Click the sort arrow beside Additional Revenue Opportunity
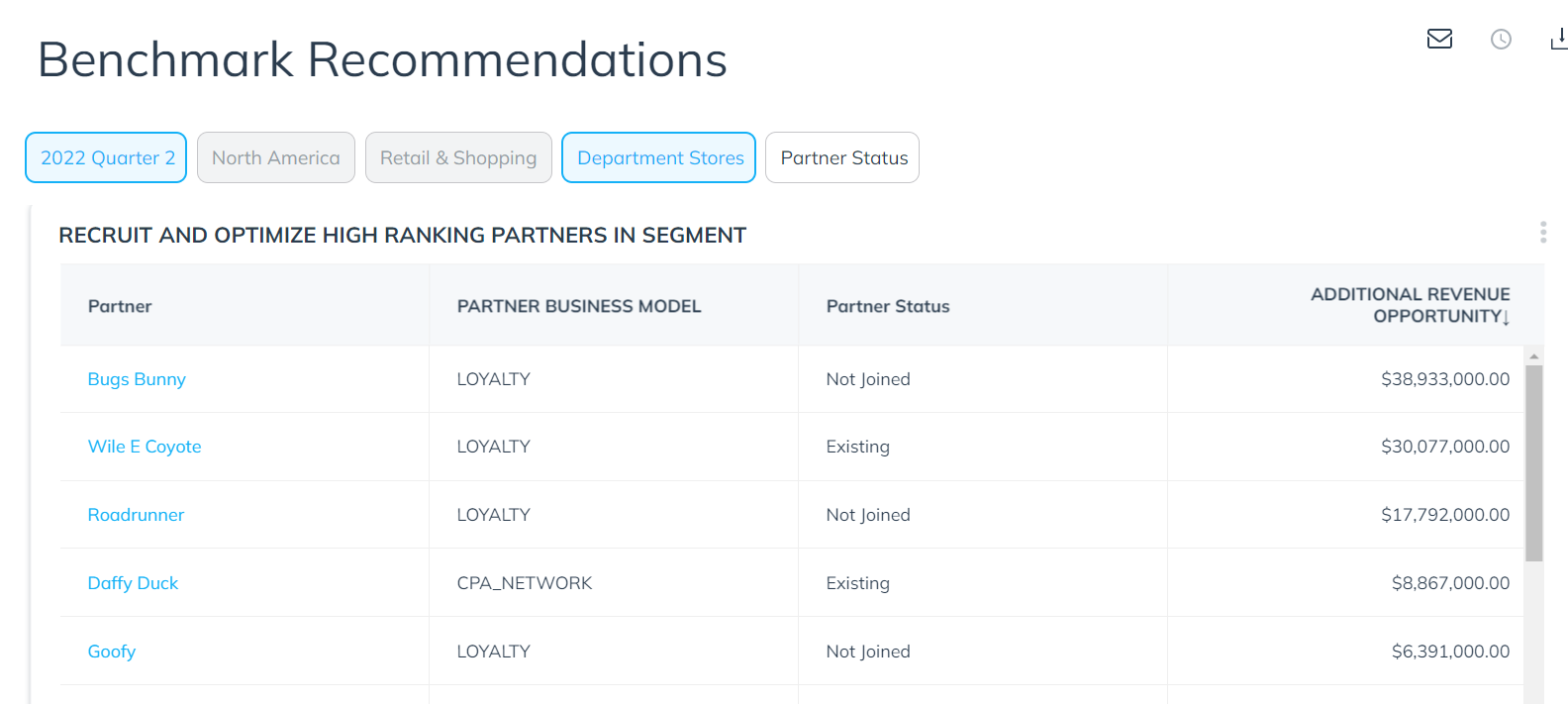Screen dimensions: 1568x704 point(1506,318)
